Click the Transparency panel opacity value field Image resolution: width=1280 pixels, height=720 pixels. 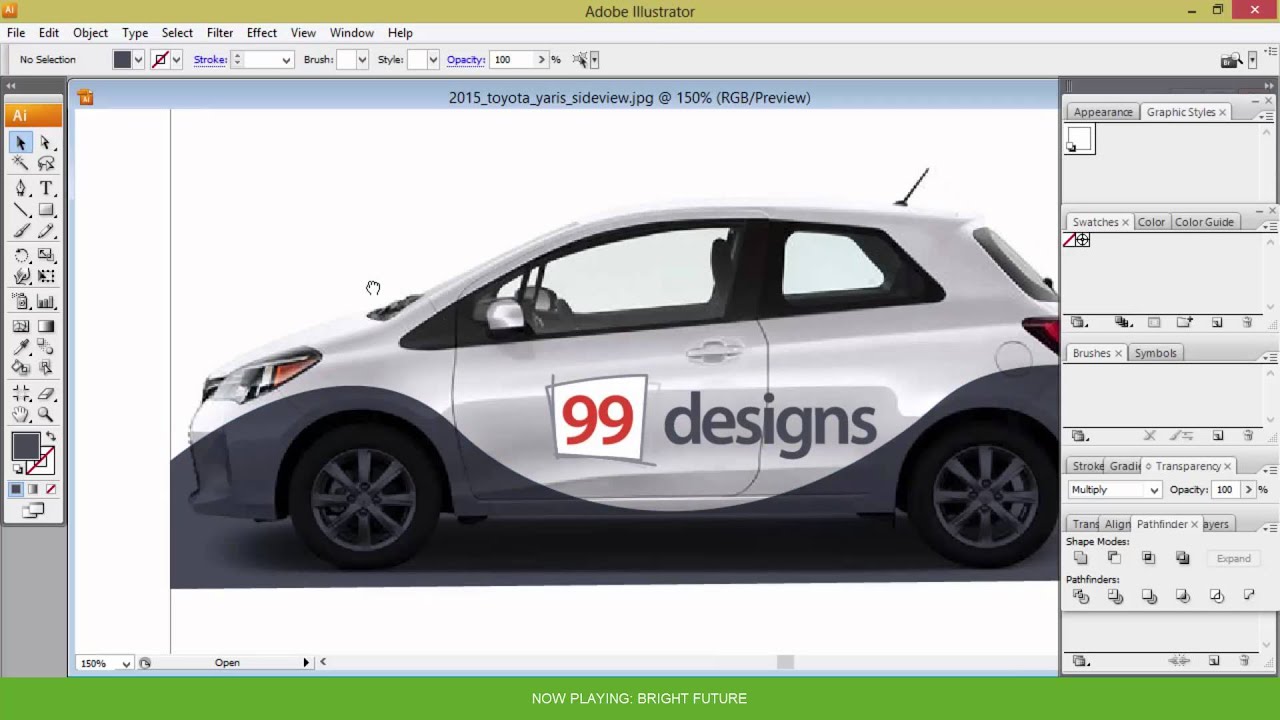click(1224, 490)
